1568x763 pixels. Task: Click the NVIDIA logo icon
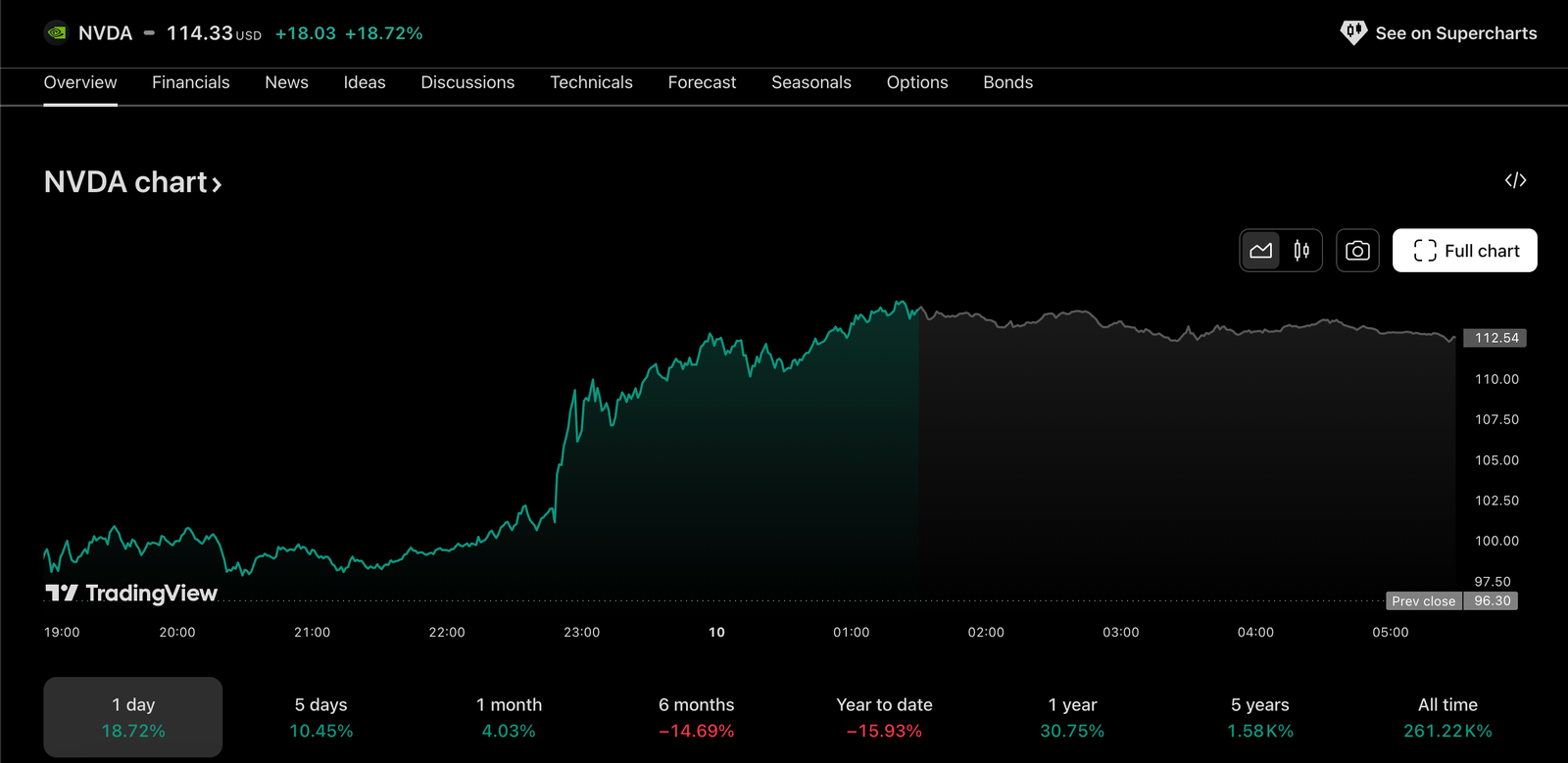[x=57, y=33]
